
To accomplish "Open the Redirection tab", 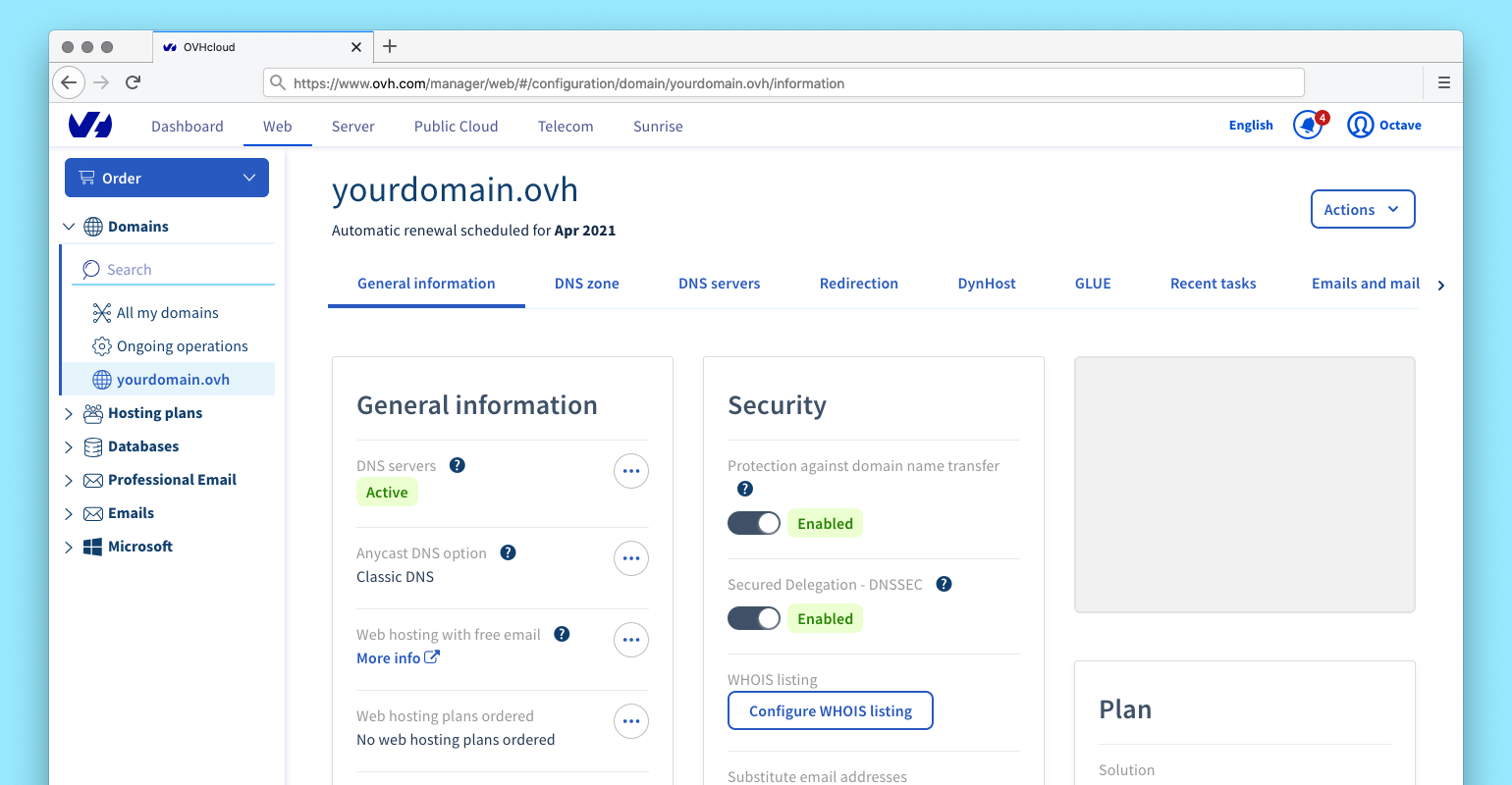I will click(x=859, y=284).
